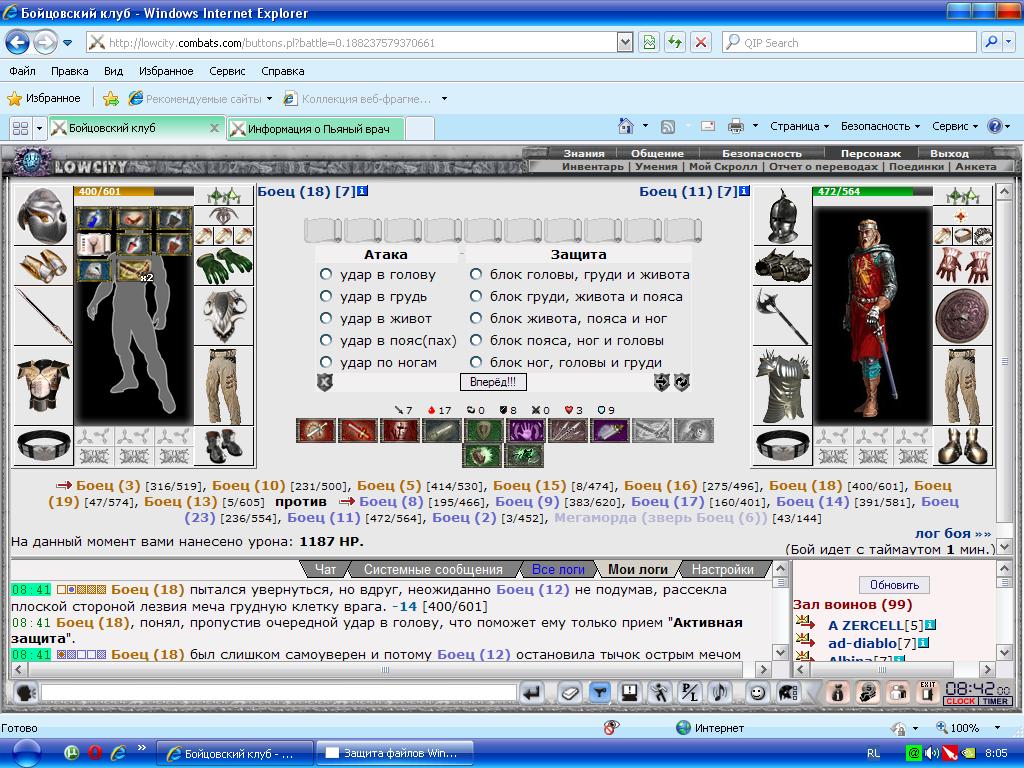Click the chat message input field

pyautogui.click(x=279, y=692)
